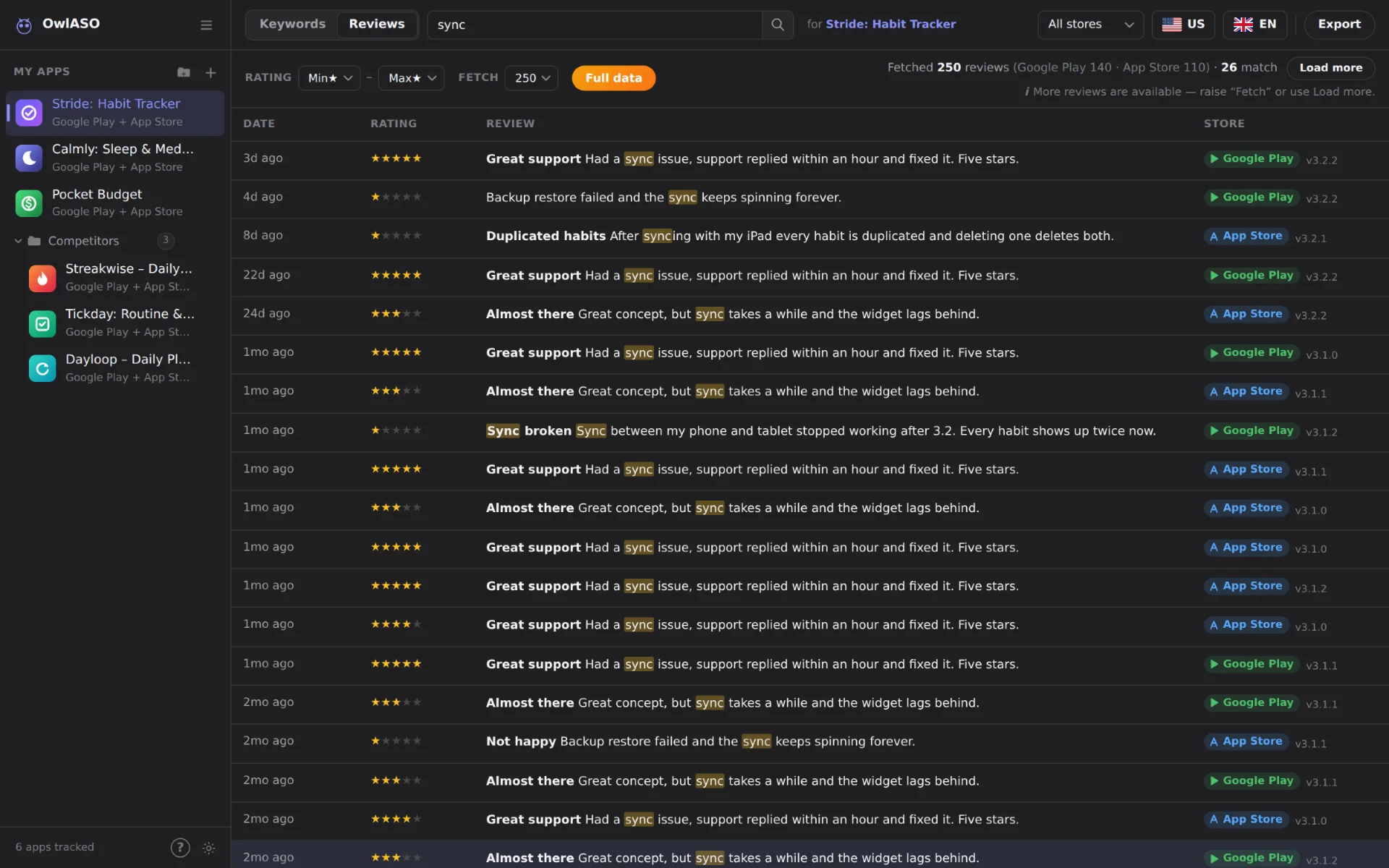Click the search magnifier icon

[778, 25]
